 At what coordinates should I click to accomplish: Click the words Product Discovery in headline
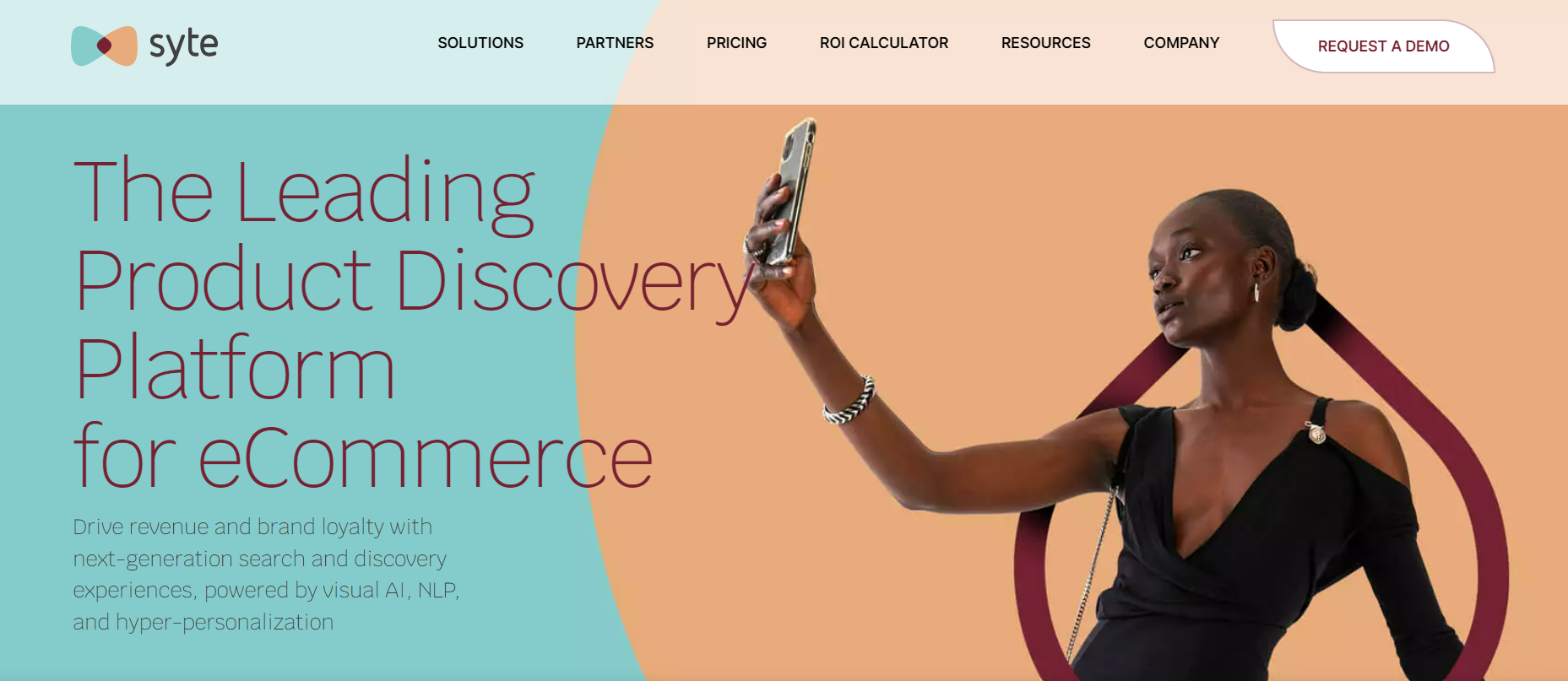412,283
